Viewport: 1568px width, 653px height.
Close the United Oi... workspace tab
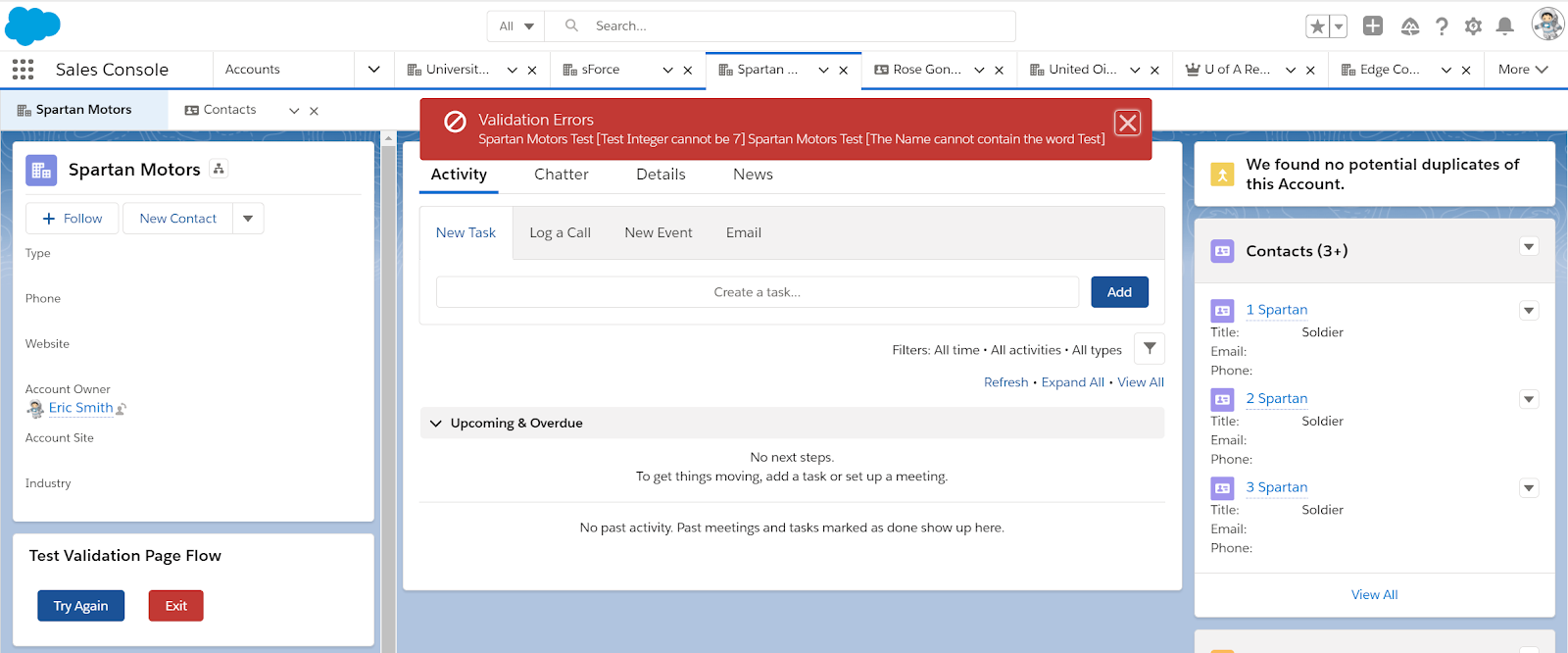[1155, 71]
